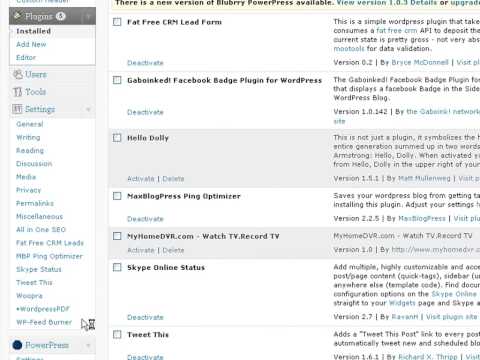Deactivate Skype Online Status plugin
Viewport: 480px width, 360px height.
(x=145, y=317)
